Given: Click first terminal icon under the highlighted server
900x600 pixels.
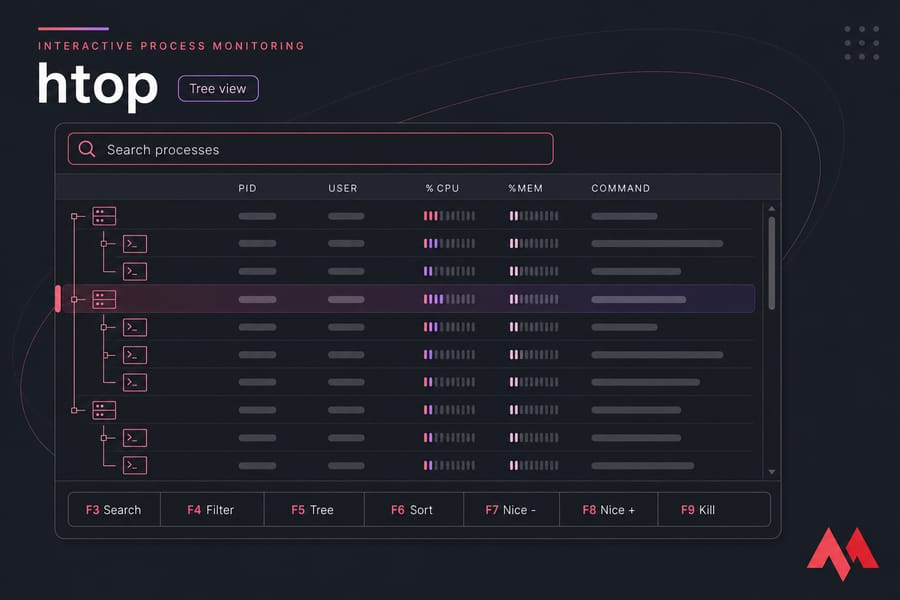Looking at the screenshot, I should tap(135, 327).
